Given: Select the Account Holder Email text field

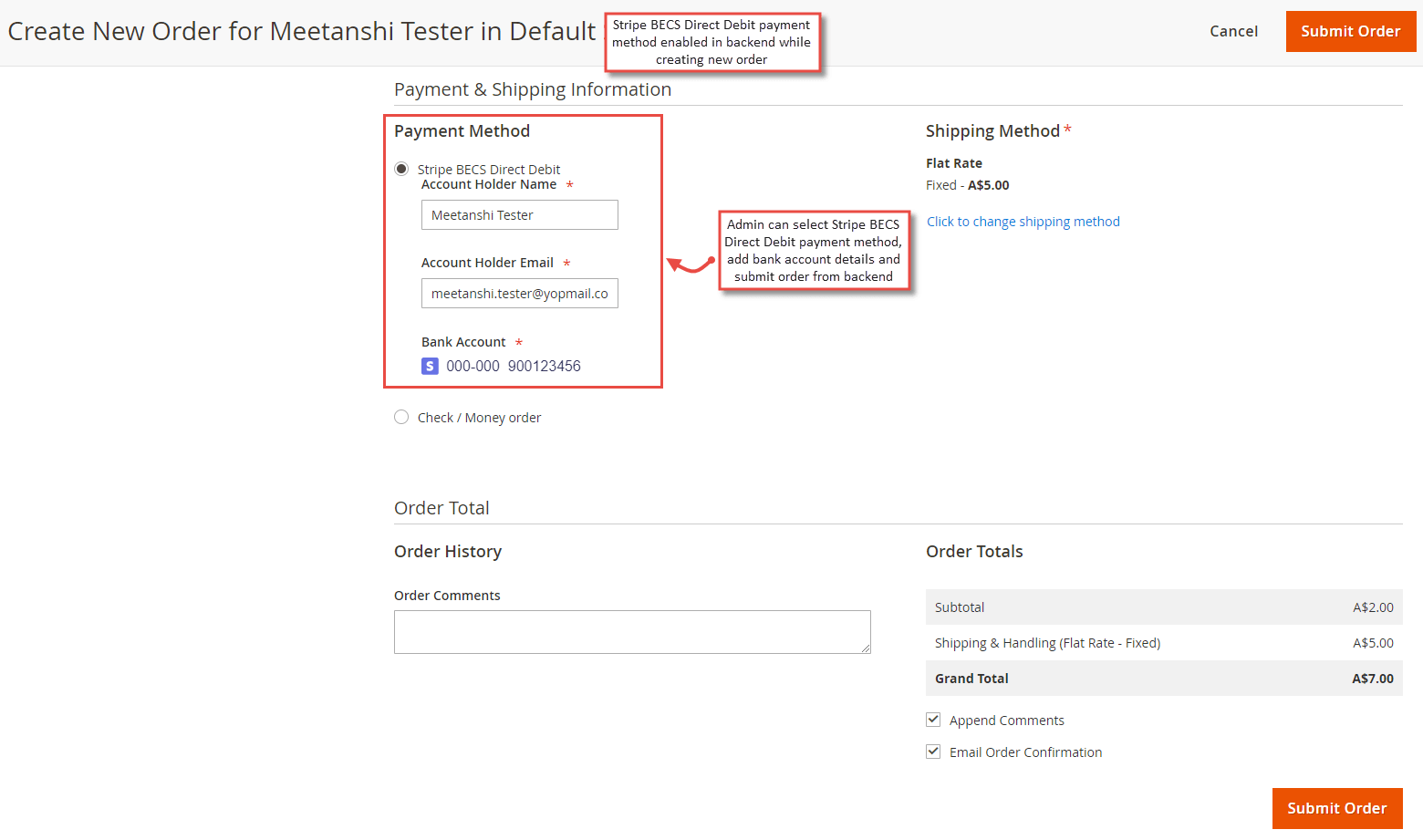Looking at the screenshot, I should click(x=519, y=293).
